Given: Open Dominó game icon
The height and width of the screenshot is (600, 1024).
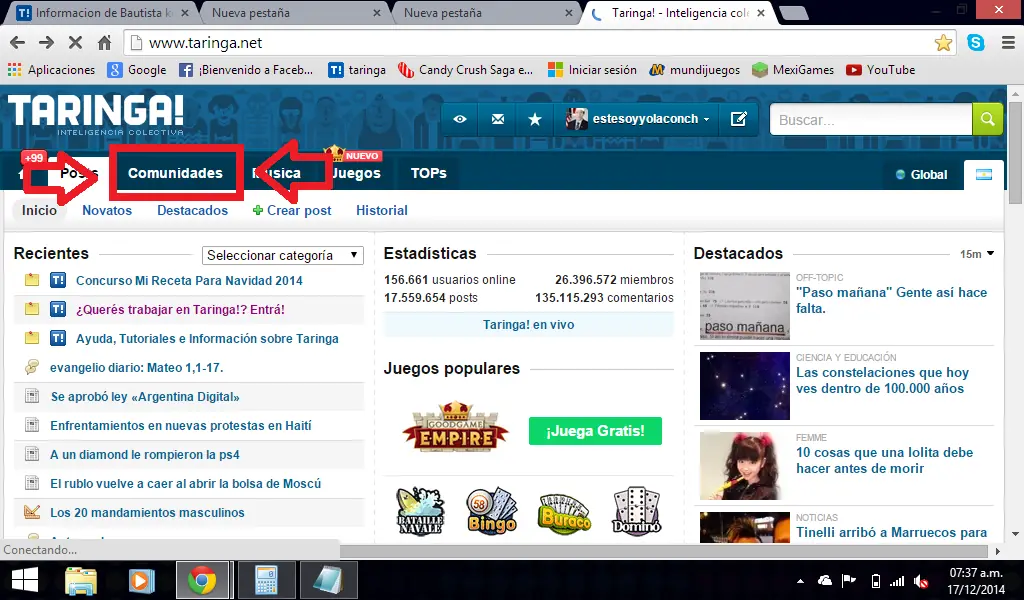Looking at the screenshot, I should [x=637, y=511].
